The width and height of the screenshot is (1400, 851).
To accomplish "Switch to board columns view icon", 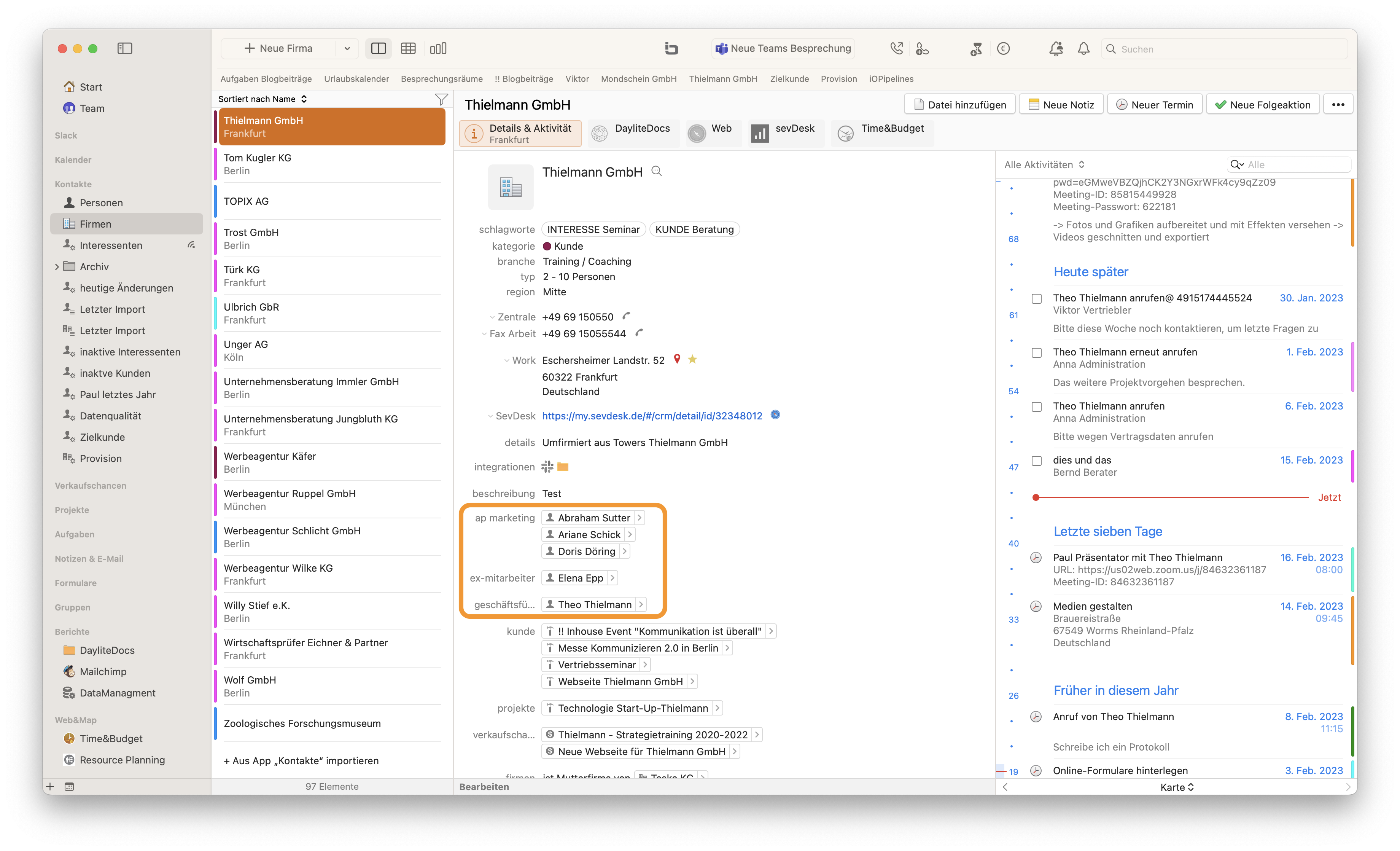I will pyautogui.click(x=438, y=48).
